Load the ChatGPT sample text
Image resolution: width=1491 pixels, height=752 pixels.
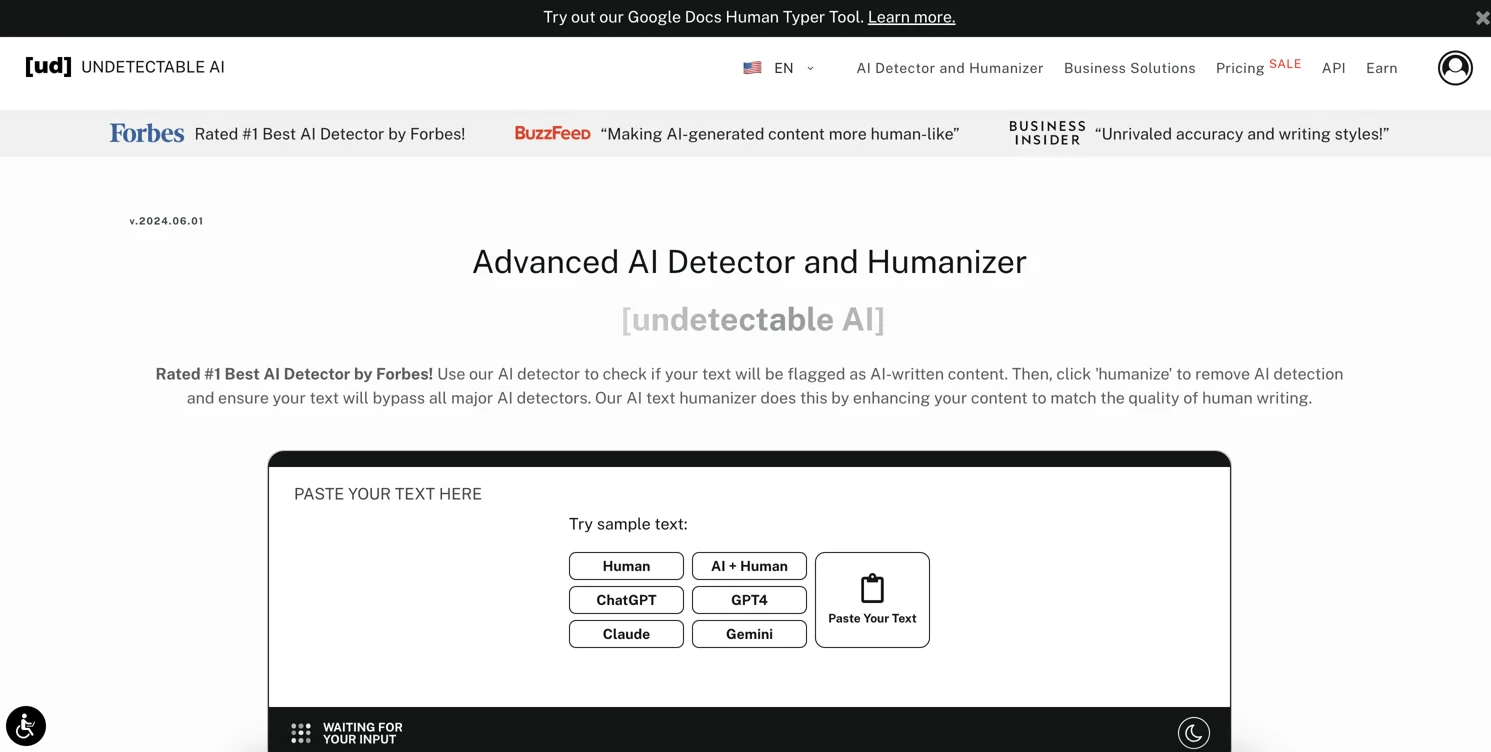[x=626, y=600]
